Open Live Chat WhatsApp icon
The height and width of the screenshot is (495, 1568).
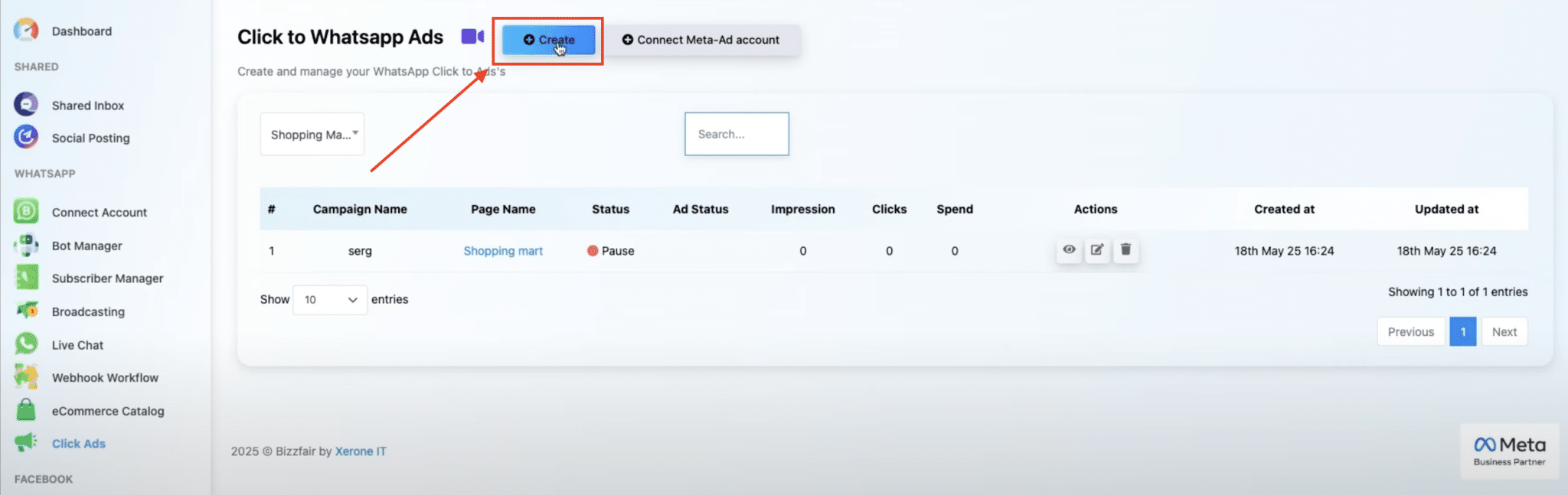tap(26, 344)
